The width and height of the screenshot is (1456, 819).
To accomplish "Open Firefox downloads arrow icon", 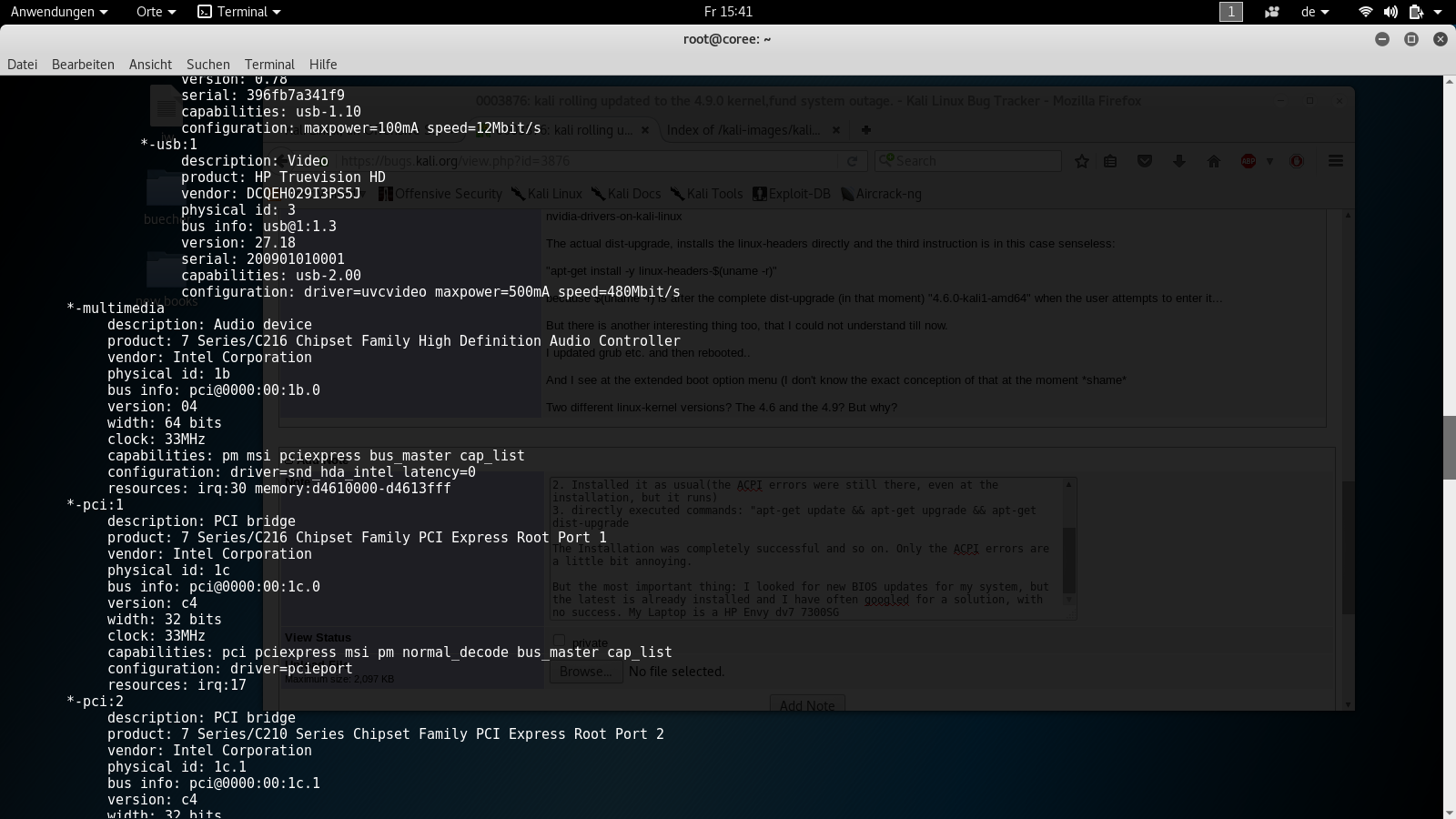I will 1179,161.
